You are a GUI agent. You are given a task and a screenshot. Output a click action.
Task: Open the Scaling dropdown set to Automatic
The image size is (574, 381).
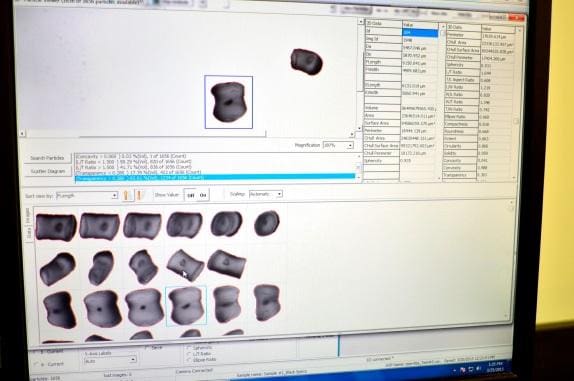tap(266, 194)
